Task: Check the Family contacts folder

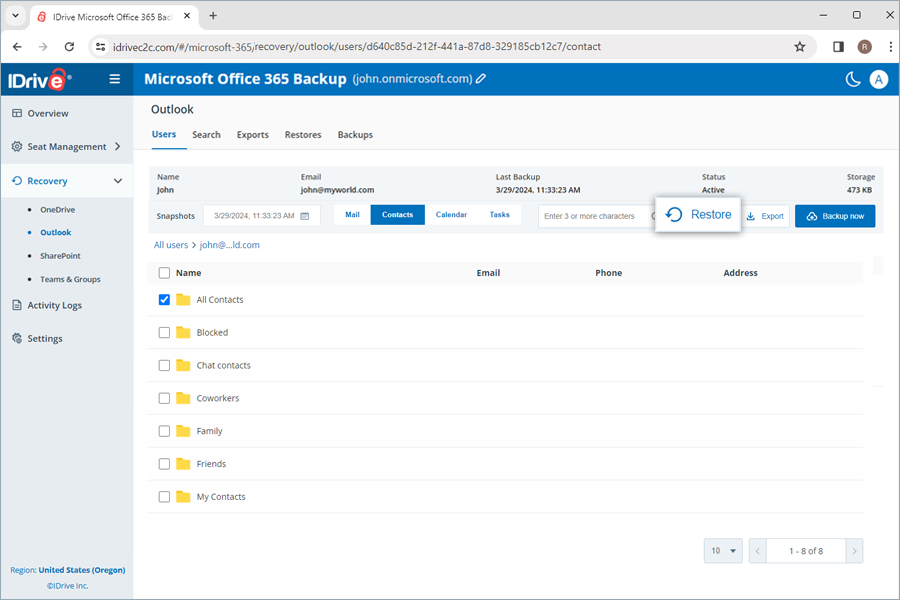Action: (164, 431)
